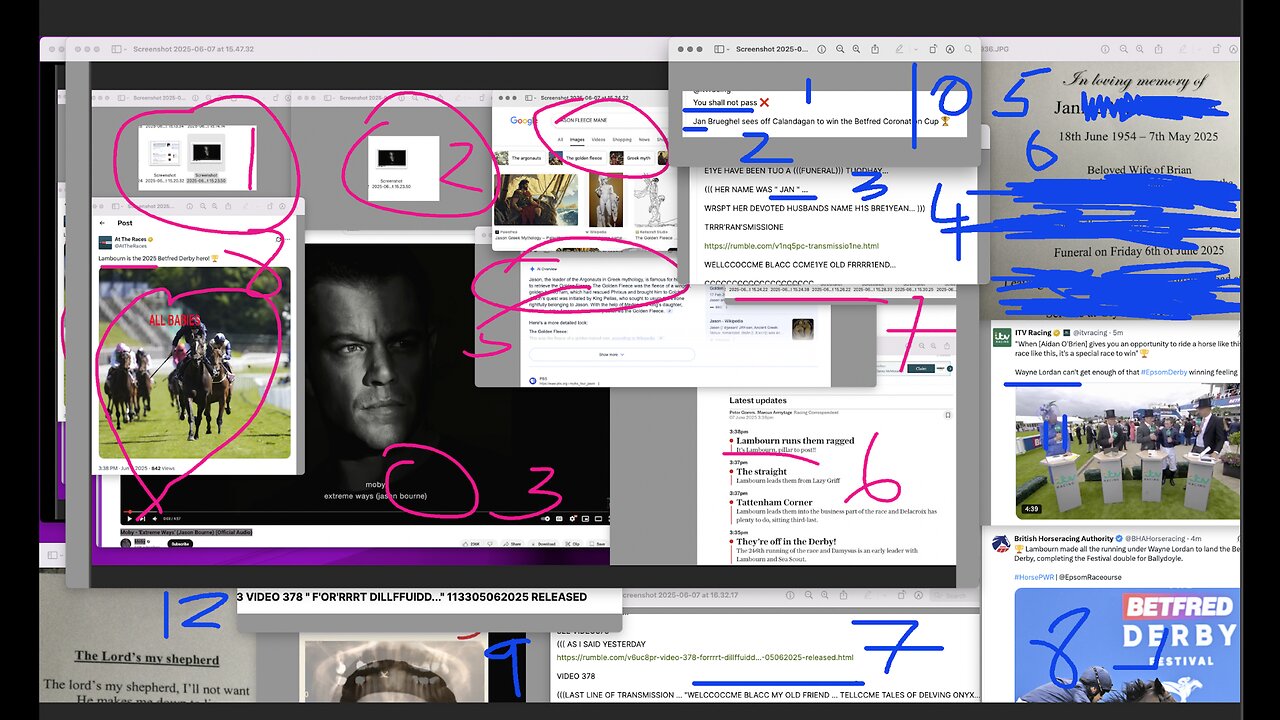Click the 'Lambourn runs them ragged' headline
The image size is (1280, 720).
(x=795, y=440)
